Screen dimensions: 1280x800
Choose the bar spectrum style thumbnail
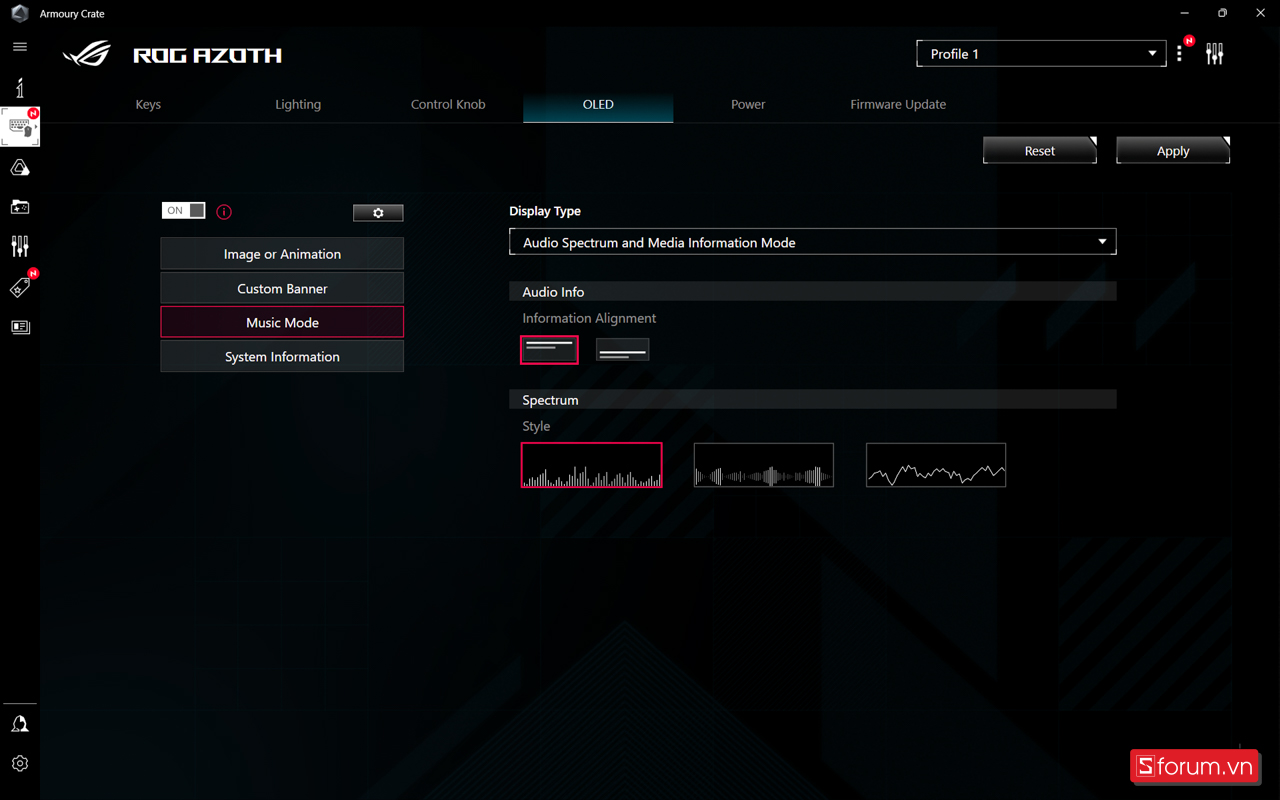[x=591, y=465]
